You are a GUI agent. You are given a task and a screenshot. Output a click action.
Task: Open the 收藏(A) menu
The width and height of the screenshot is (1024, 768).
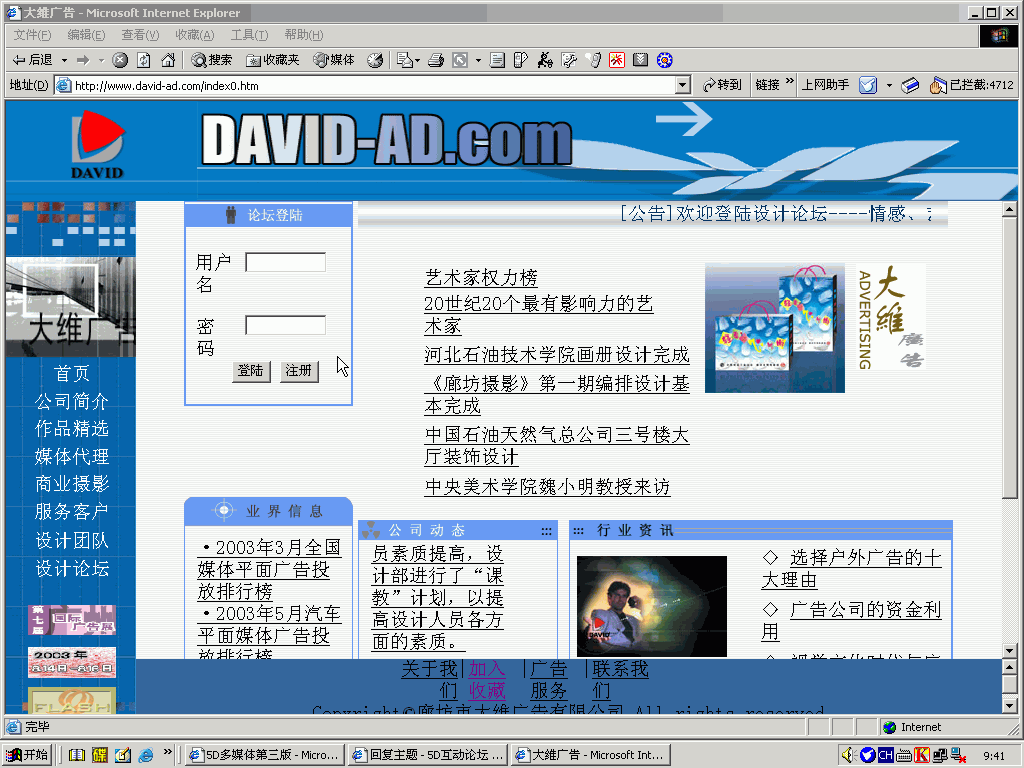[x=195, y=35]
